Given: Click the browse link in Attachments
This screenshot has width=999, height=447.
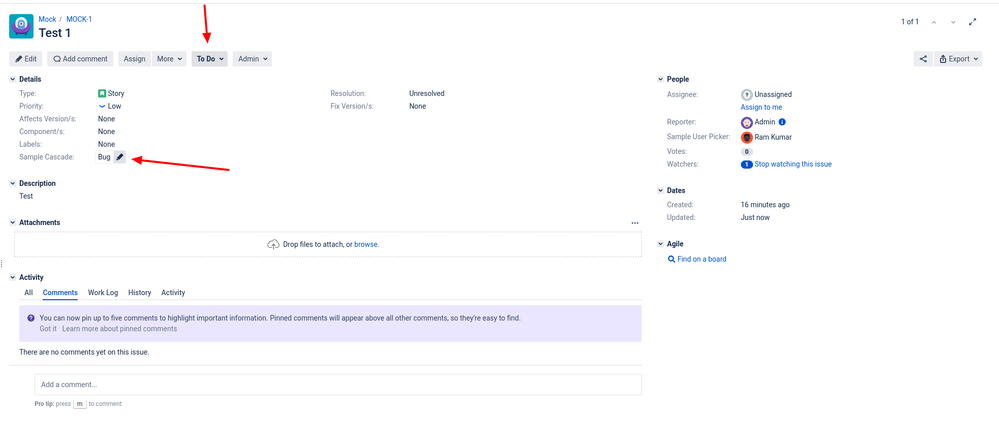Looking at the screenshot, I should (366, 245).
